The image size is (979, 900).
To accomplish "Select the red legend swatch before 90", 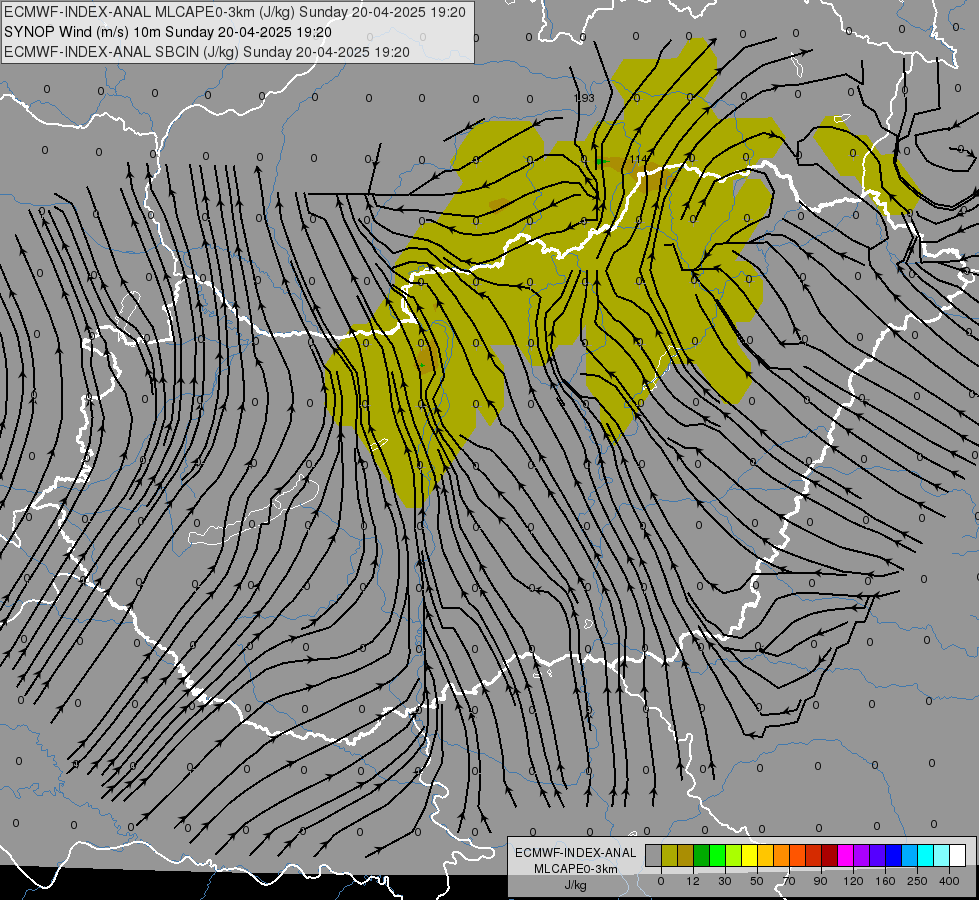I will pos(814,855).
